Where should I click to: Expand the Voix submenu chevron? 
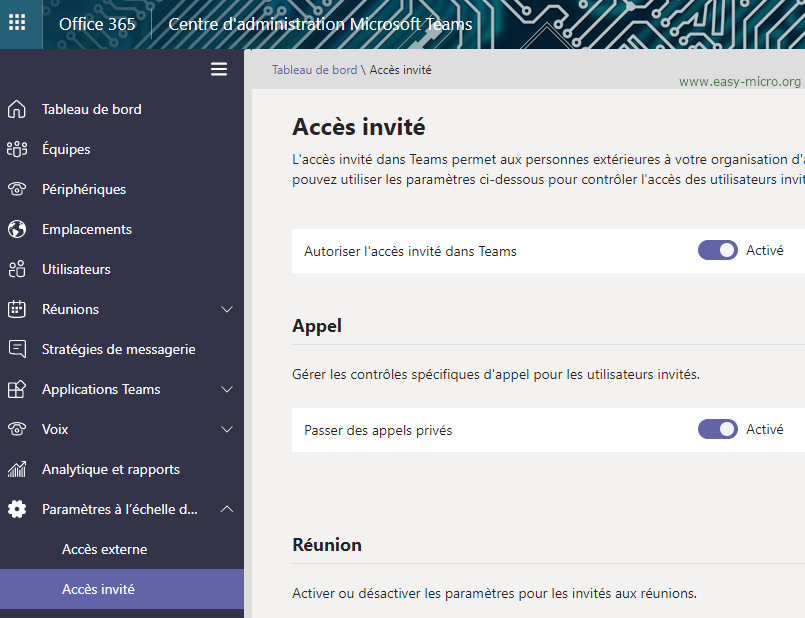click(x=227, y=430)
